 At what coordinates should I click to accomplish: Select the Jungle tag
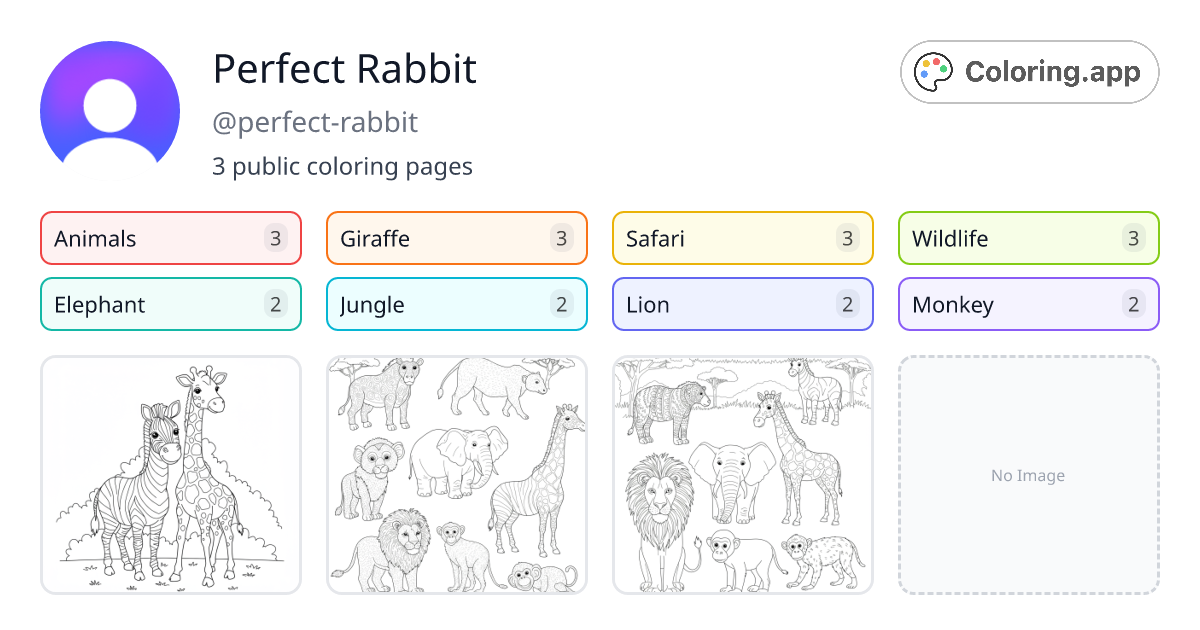(x=456, y=304)
